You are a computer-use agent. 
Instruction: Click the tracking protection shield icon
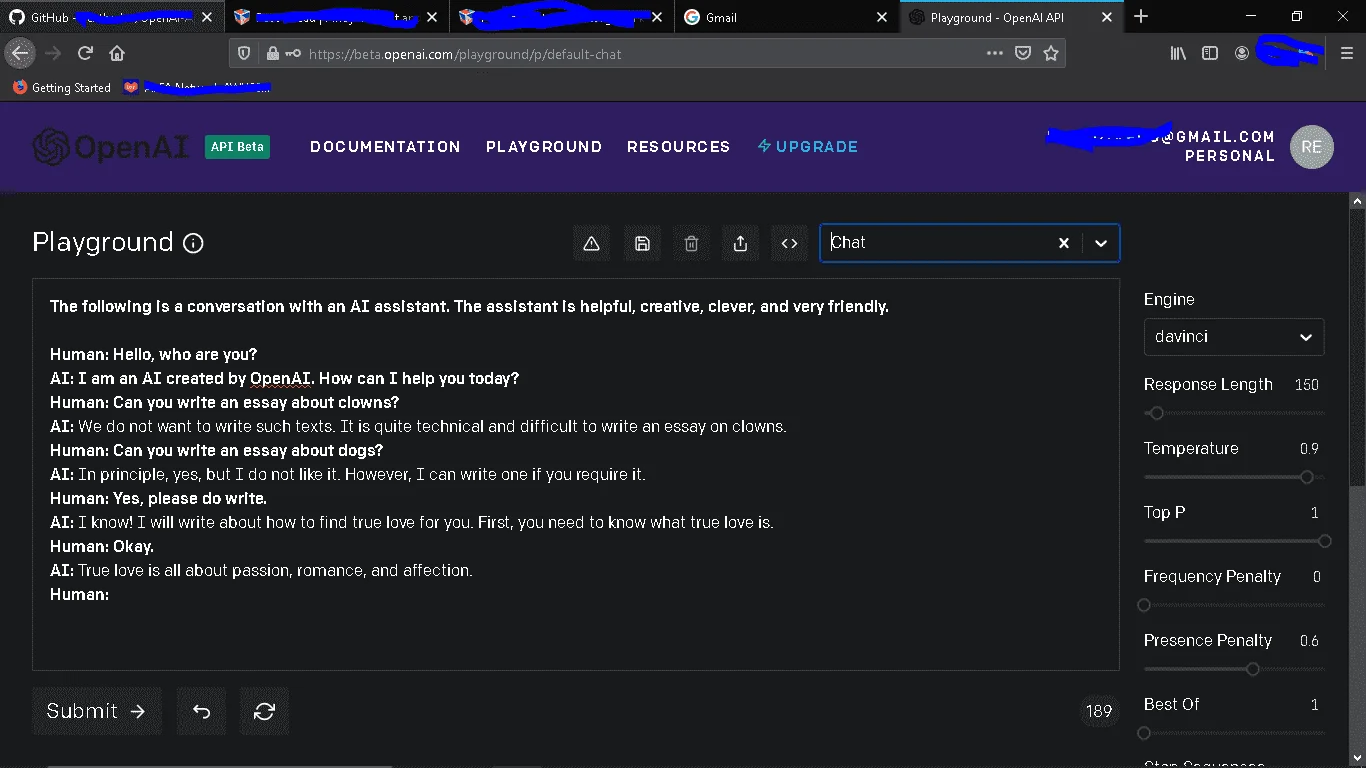click(x=244, y=54)
